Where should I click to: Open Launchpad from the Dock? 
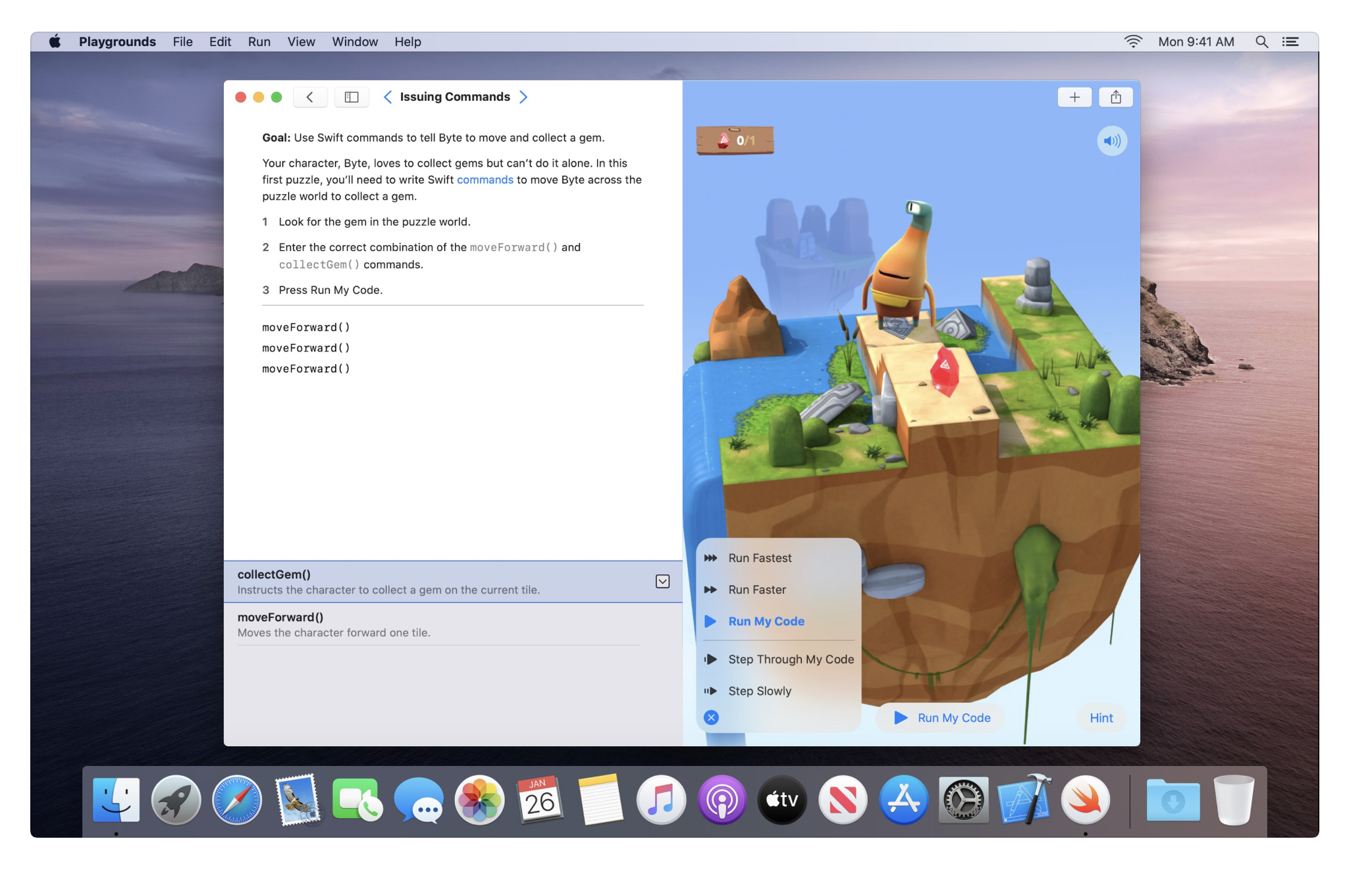click(176, 800)
